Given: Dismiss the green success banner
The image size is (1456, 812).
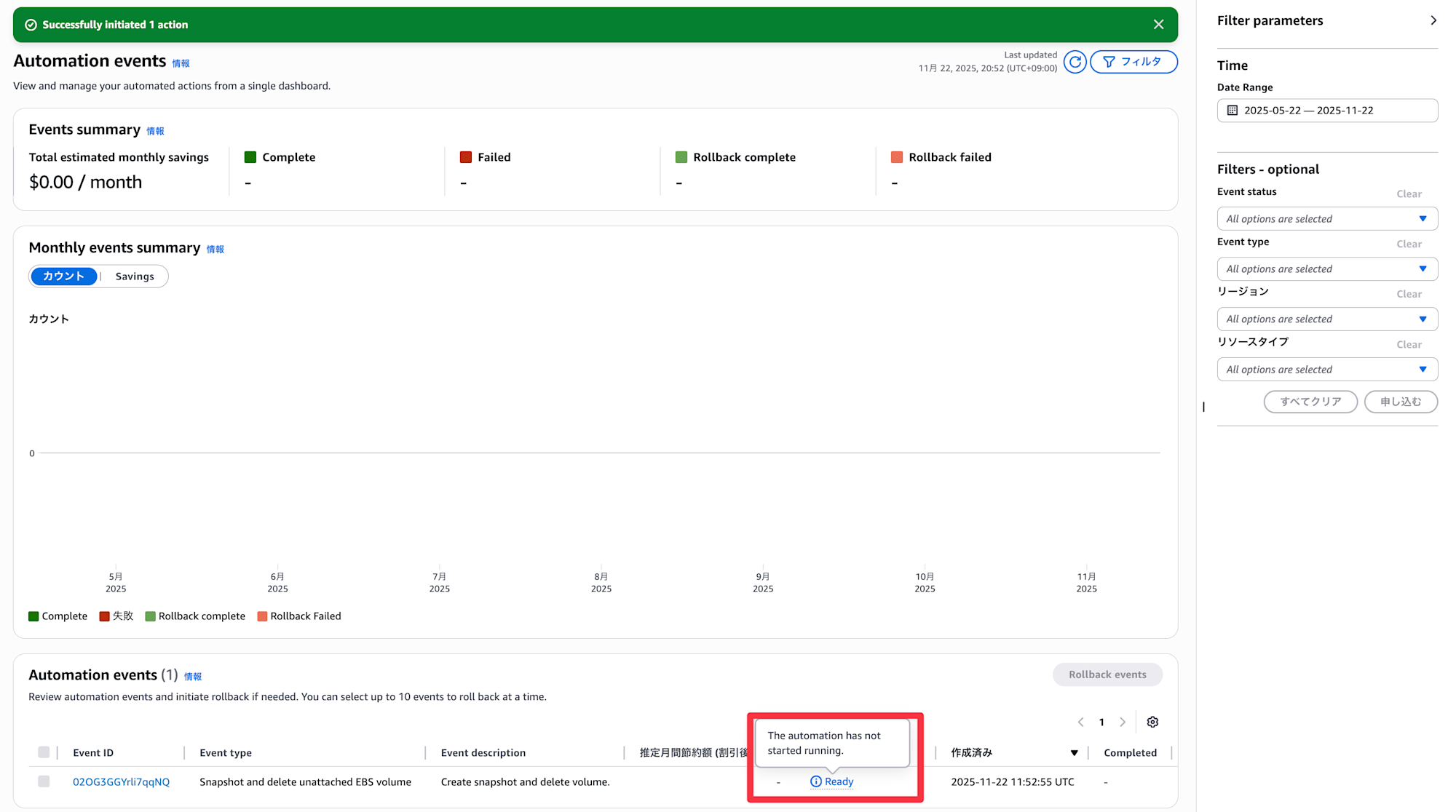Looking at the screenshot, I should point(1158,25).
